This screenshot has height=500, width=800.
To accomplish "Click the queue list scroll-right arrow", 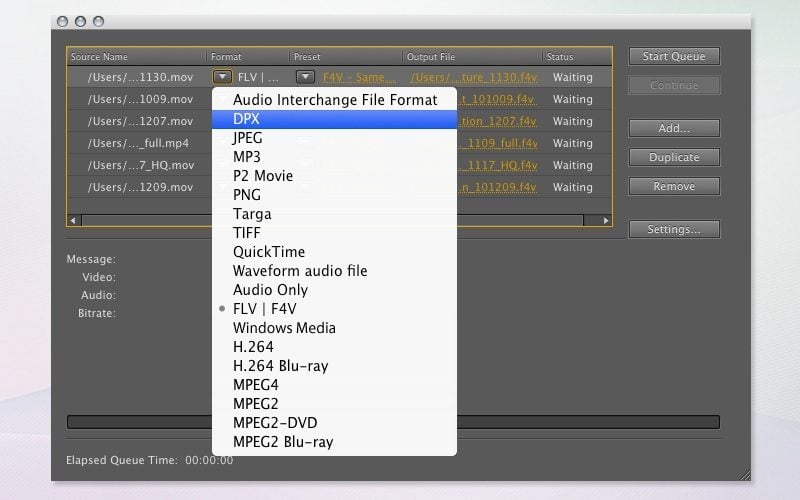I will (x=605, y=220).
